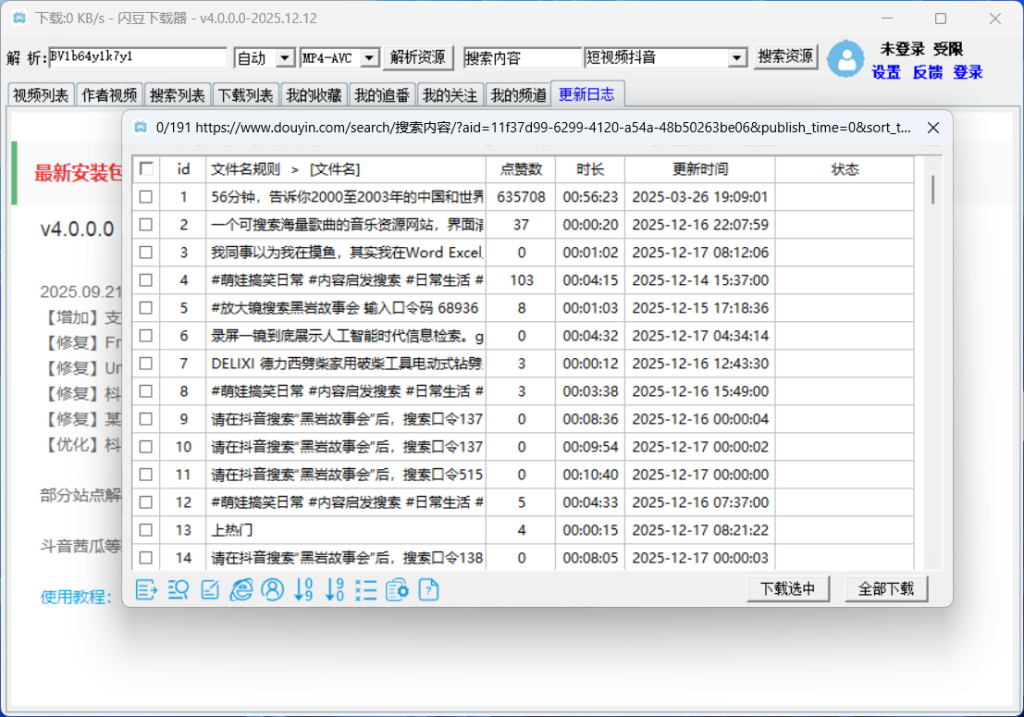Click the 下载选中 button

788,589
